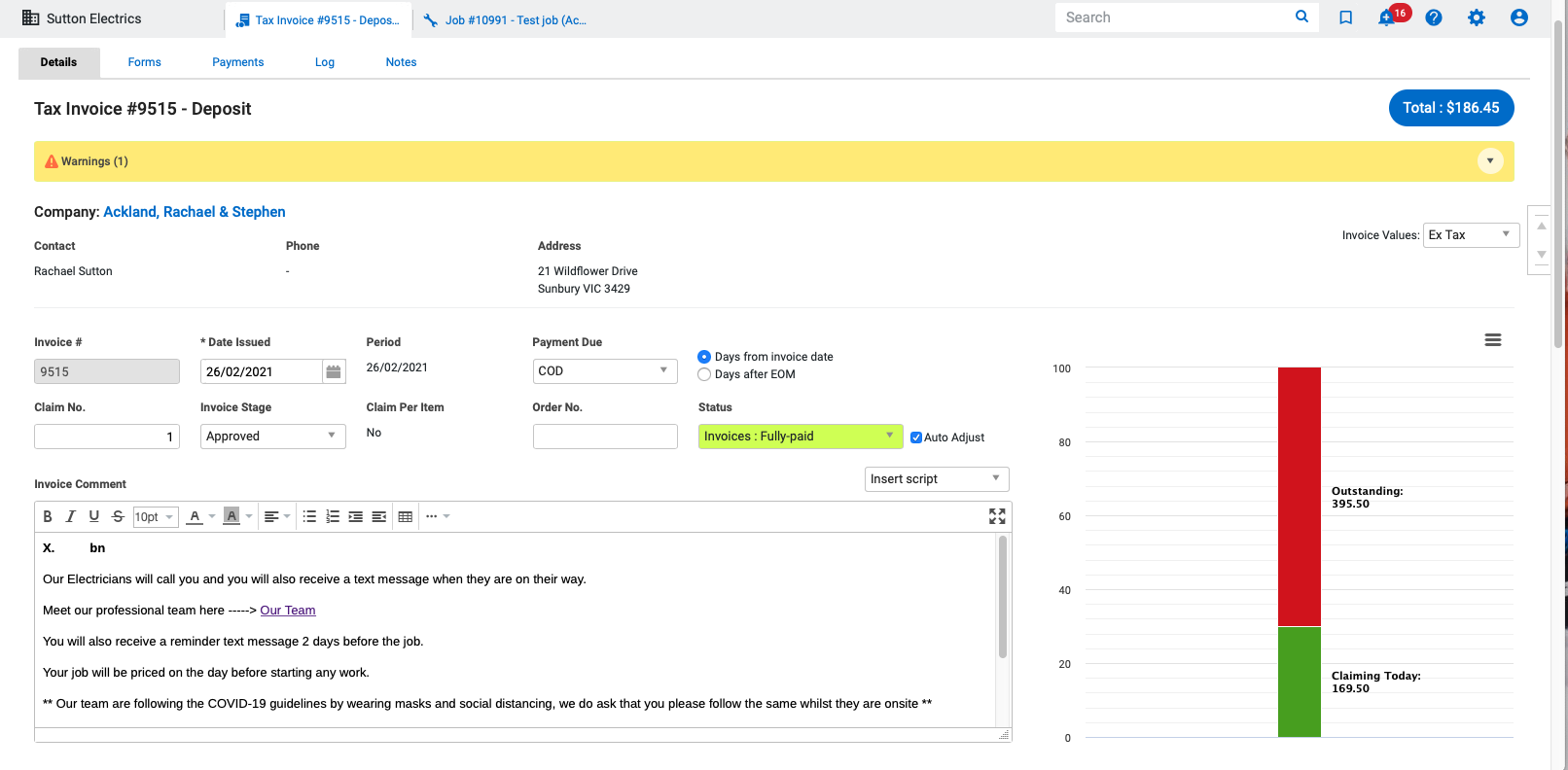Viewport: 1568px width, 770px height.
Task: Click the bold formatting icon
Action: pyautogui.click(x=48, y=516)
